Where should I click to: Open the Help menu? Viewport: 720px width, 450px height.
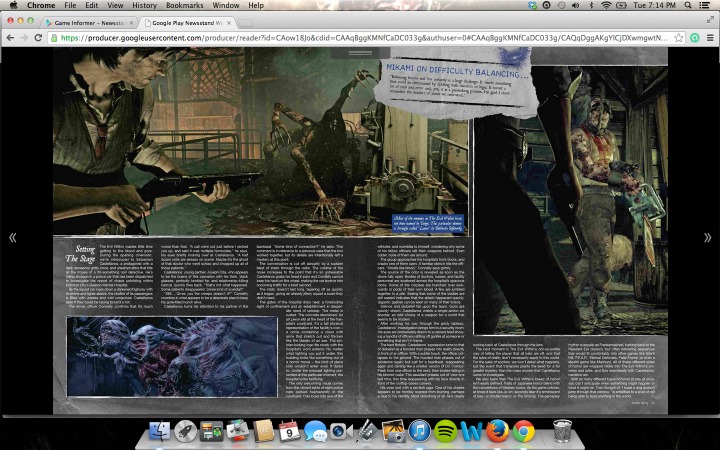click(256, 5)
